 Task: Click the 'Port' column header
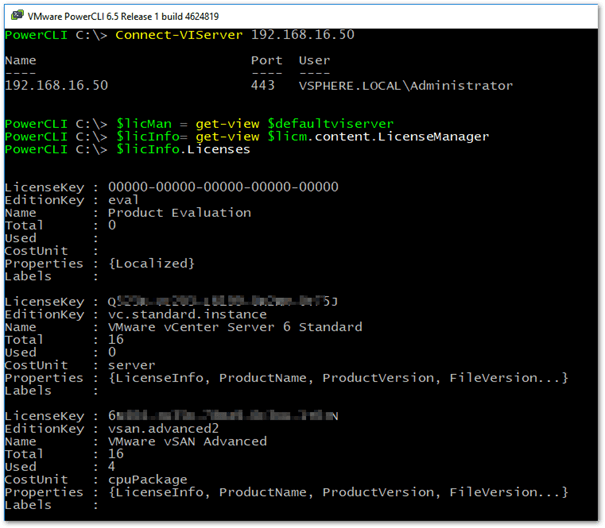(267, 61)
